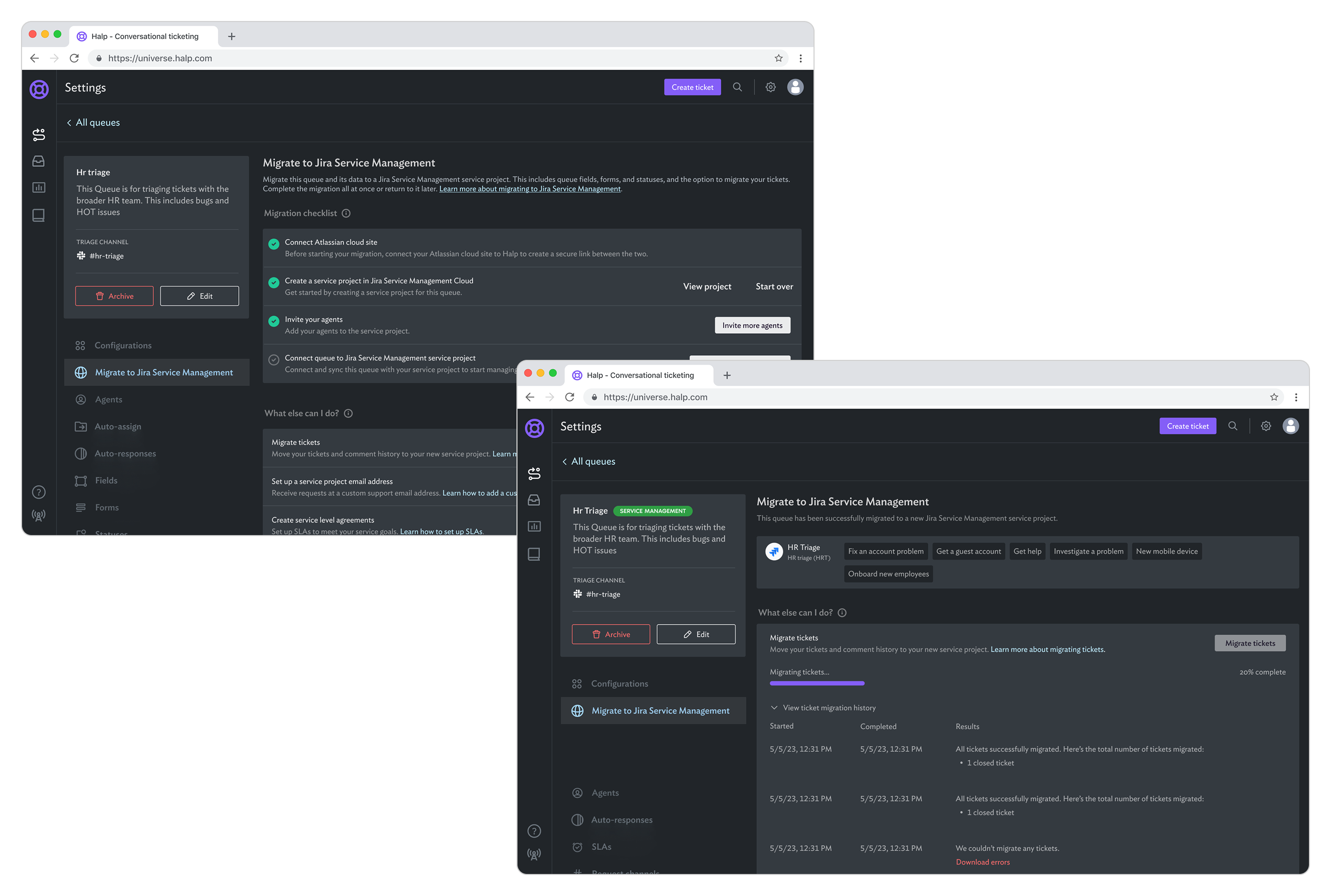Viewport: 1331px width, 896px height.
Task: Toggle the check beside Invite your agents
Action: 273,321
